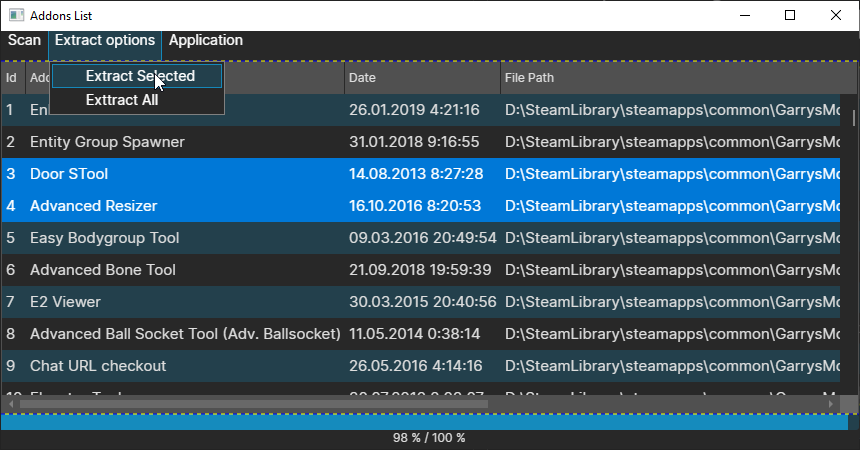This screenshot has height=450, width=860.
Task: Select the Door STool addon row
Action: (x=69, y=174)
